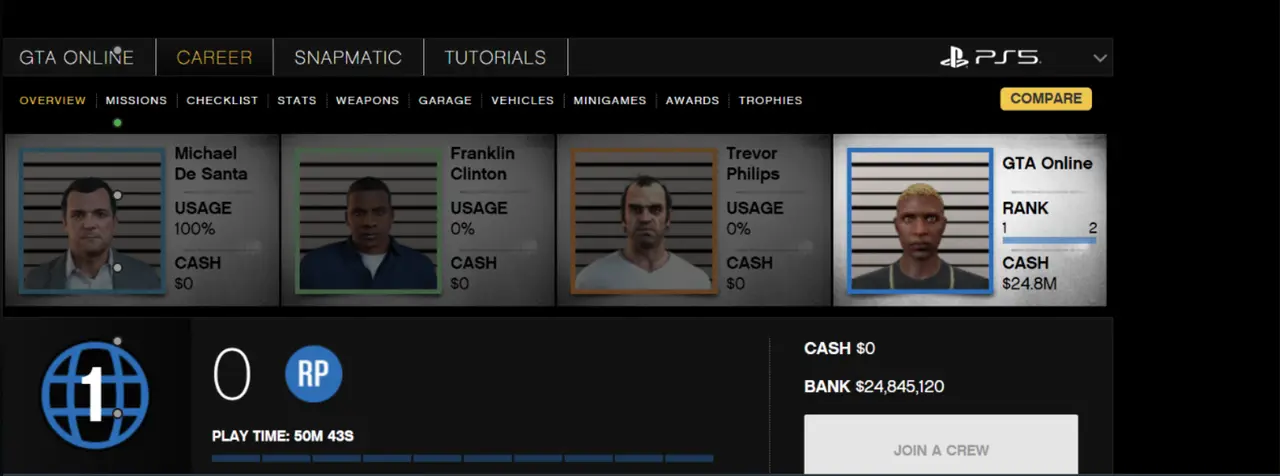View the Vehicles sub-tab

click(522, 100)
